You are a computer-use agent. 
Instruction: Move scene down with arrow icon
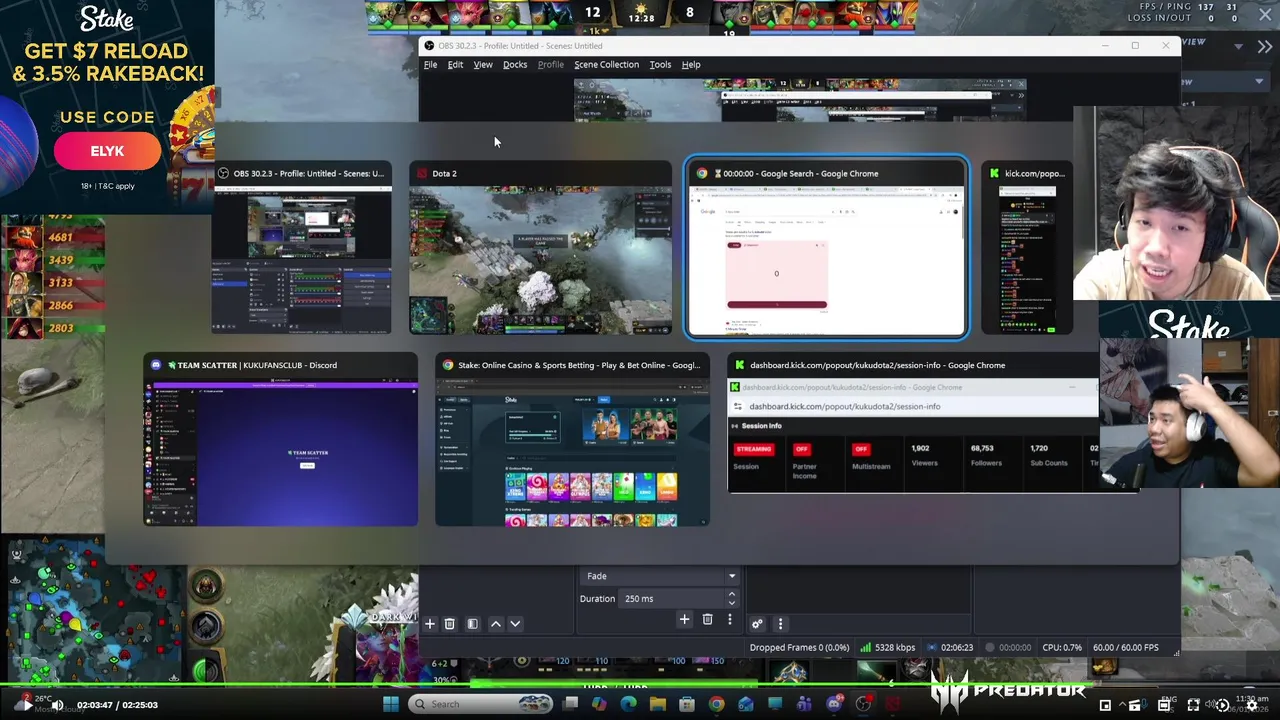(x=515, y=623)
